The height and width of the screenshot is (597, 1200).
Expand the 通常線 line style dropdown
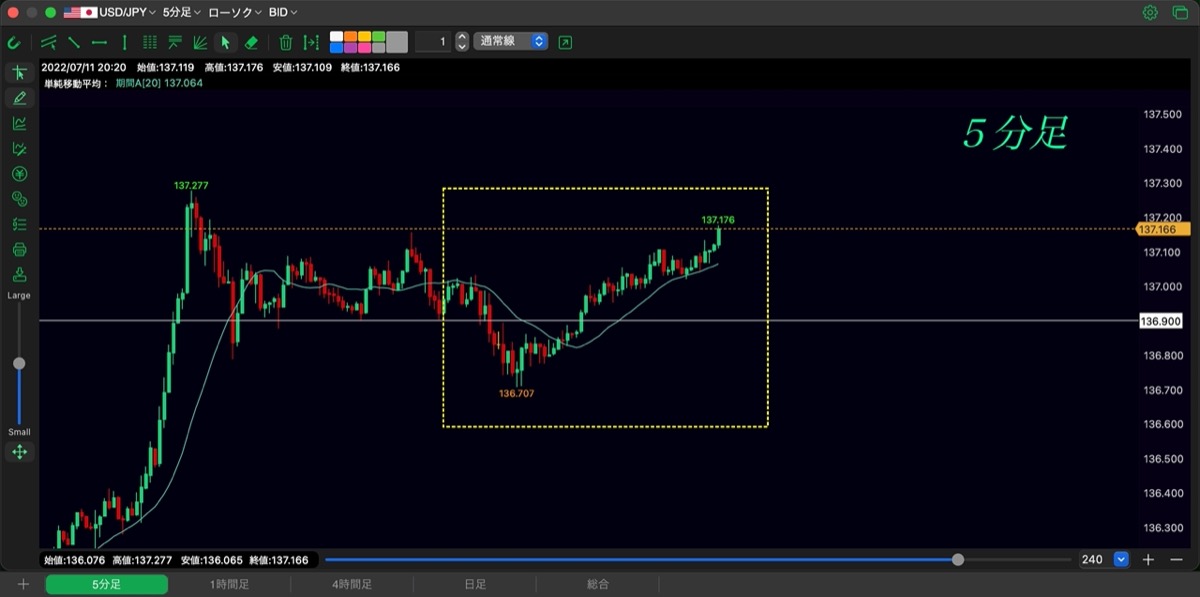(x=510, y=42)
